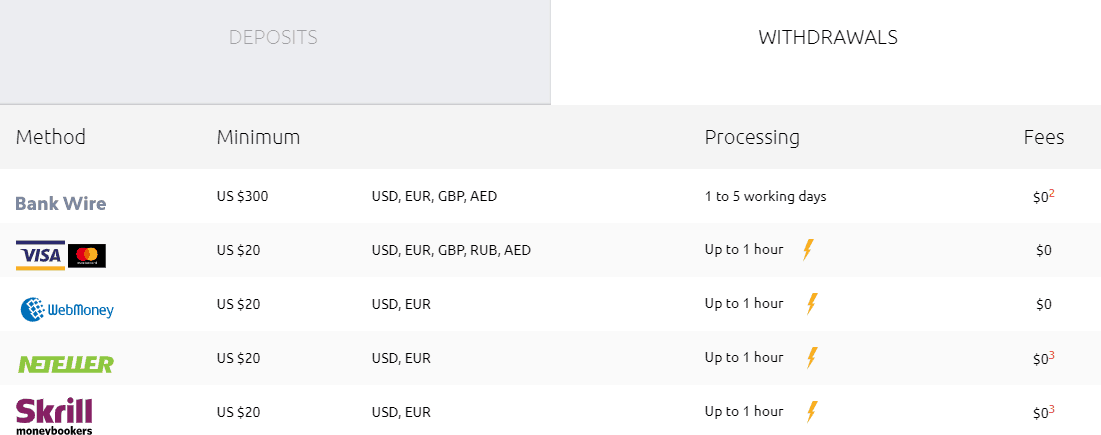Click the Visa card logo
Image resolution: width=1101 pixels, height=435 pixels.
[x=40, y=255]
